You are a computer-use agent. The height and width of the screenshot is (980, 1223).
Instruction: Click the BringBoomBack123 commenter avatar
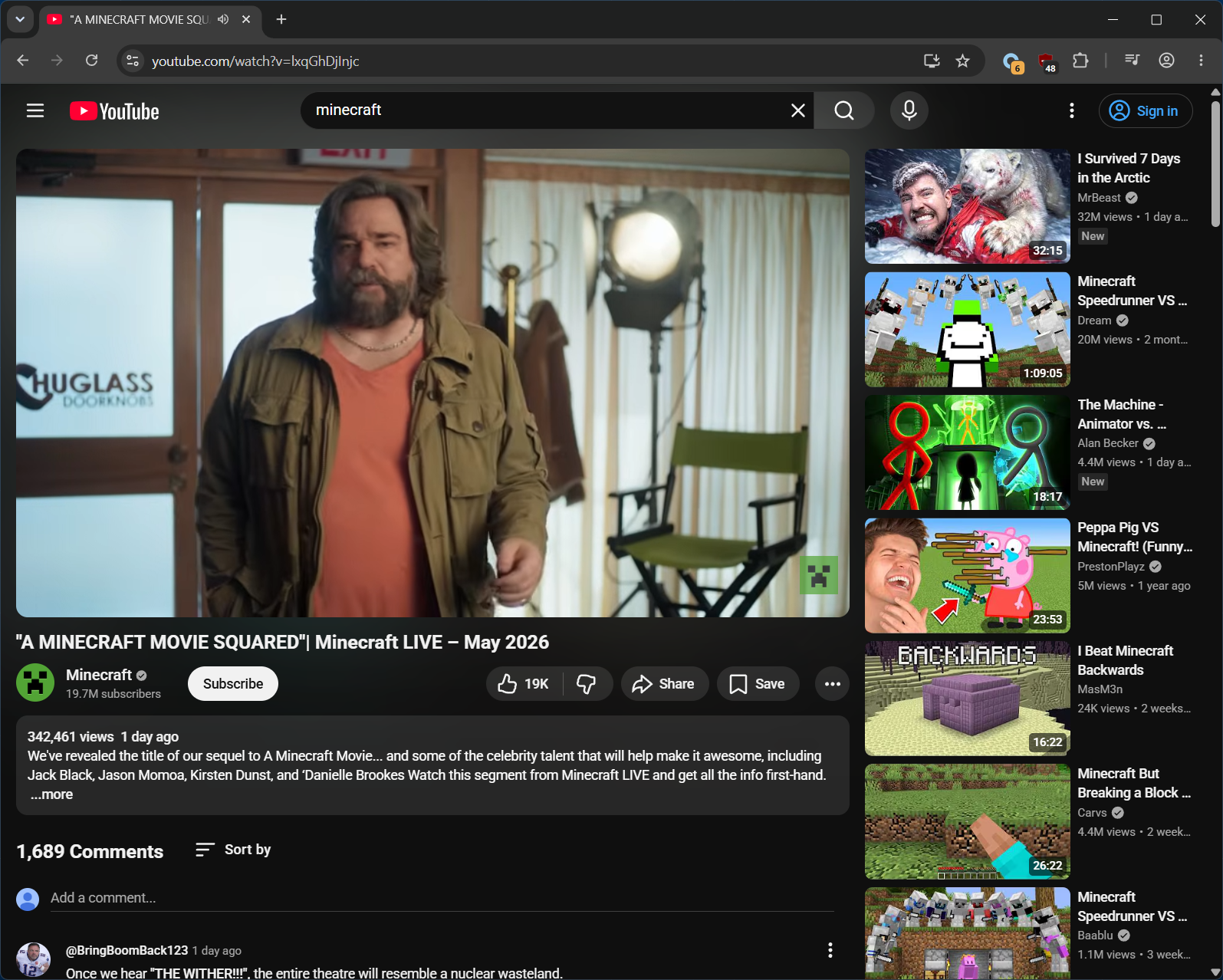coord(34,960)
